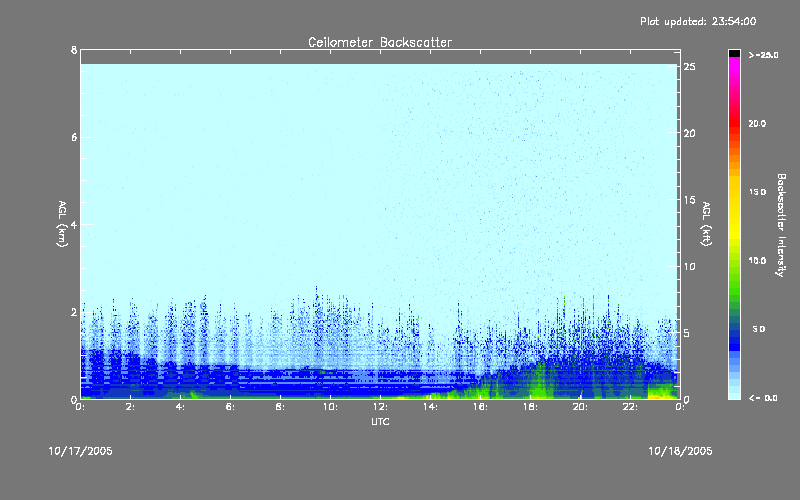The height and width of the screenshot is (500, 800).
Task: Click the "5.0" colorbar label
Action: [759, 329]
